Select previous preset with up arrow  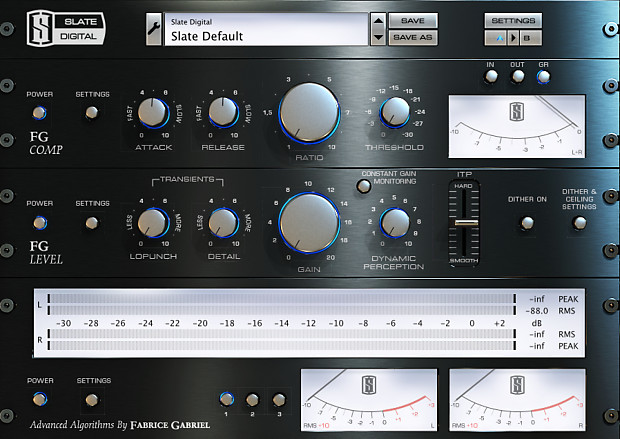[x=378, y=21]
